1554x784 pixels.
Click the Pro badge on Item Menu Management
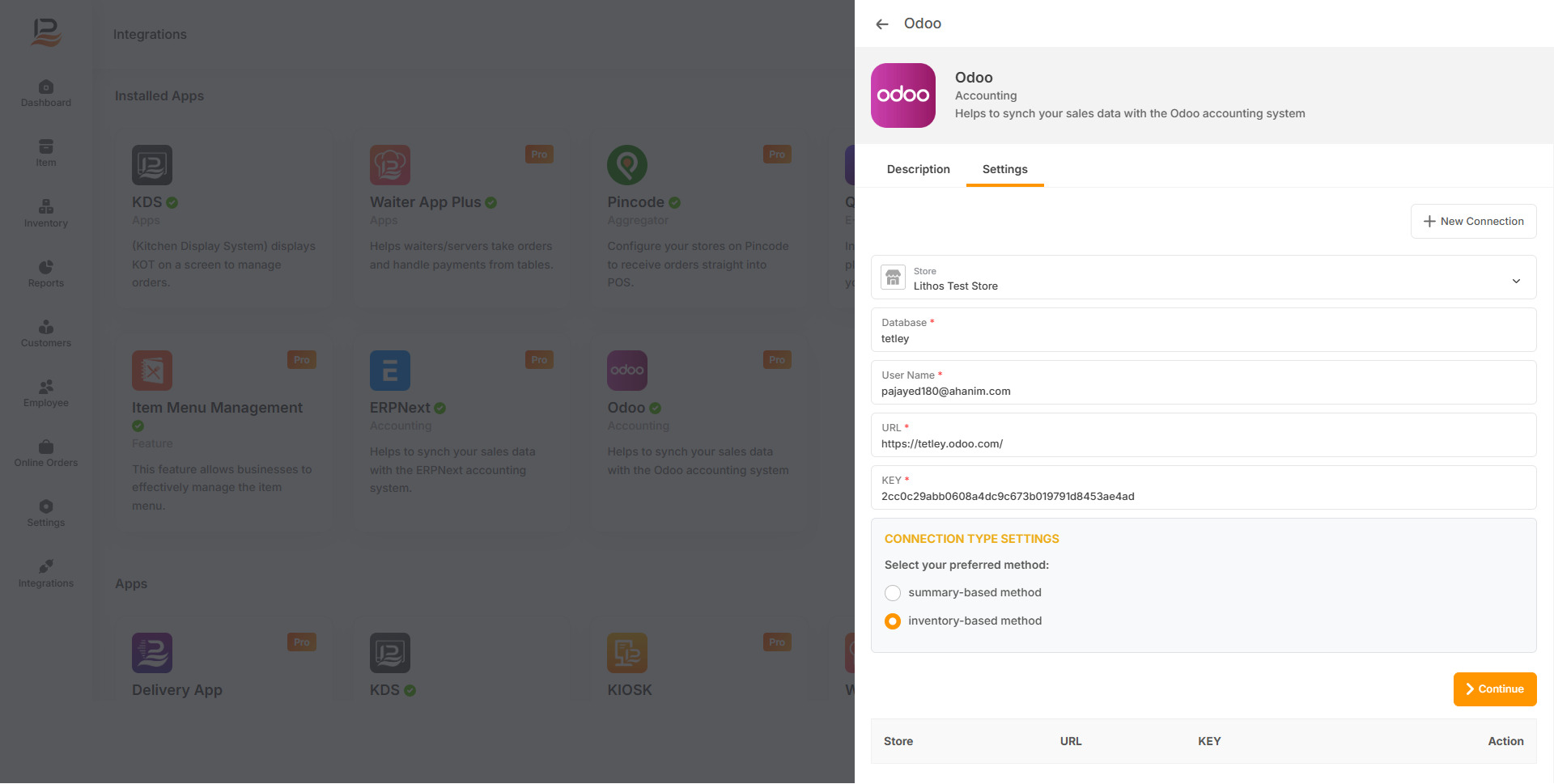pyautogui.click(x=302, y=360)
